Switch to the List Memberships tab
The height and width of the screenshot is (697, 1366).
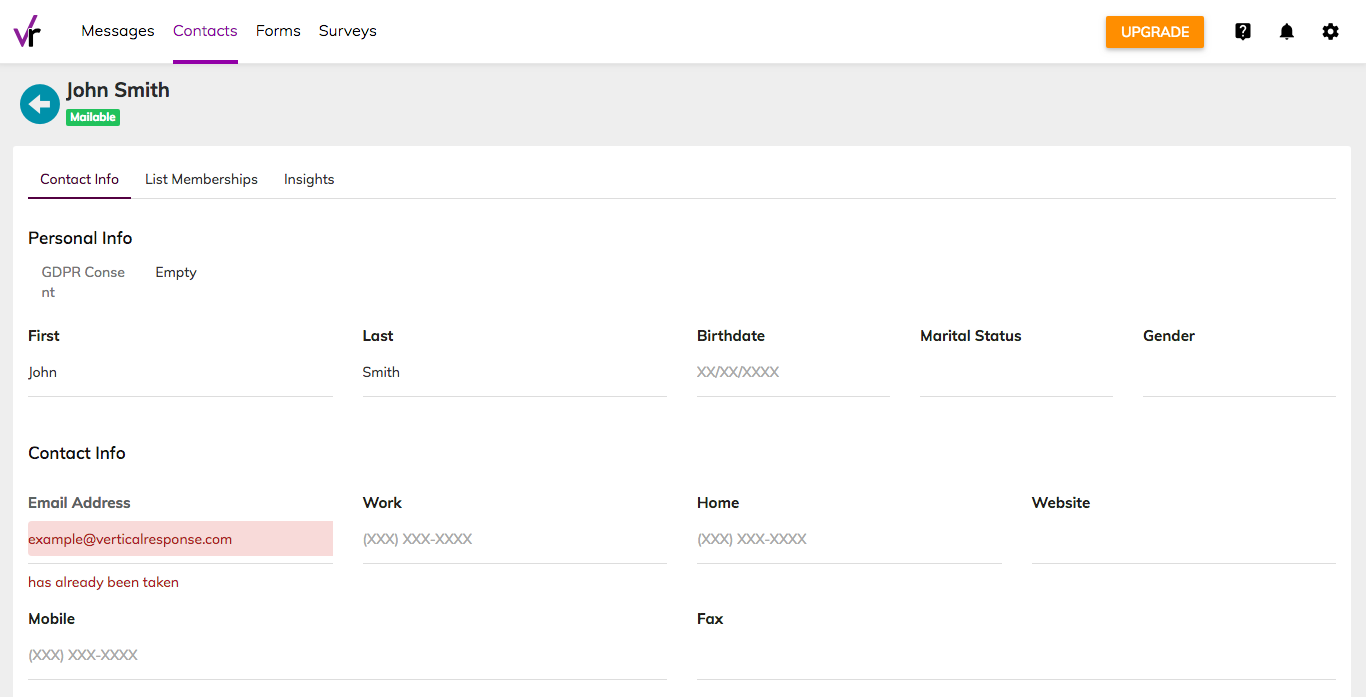click(x=201, y=179)
